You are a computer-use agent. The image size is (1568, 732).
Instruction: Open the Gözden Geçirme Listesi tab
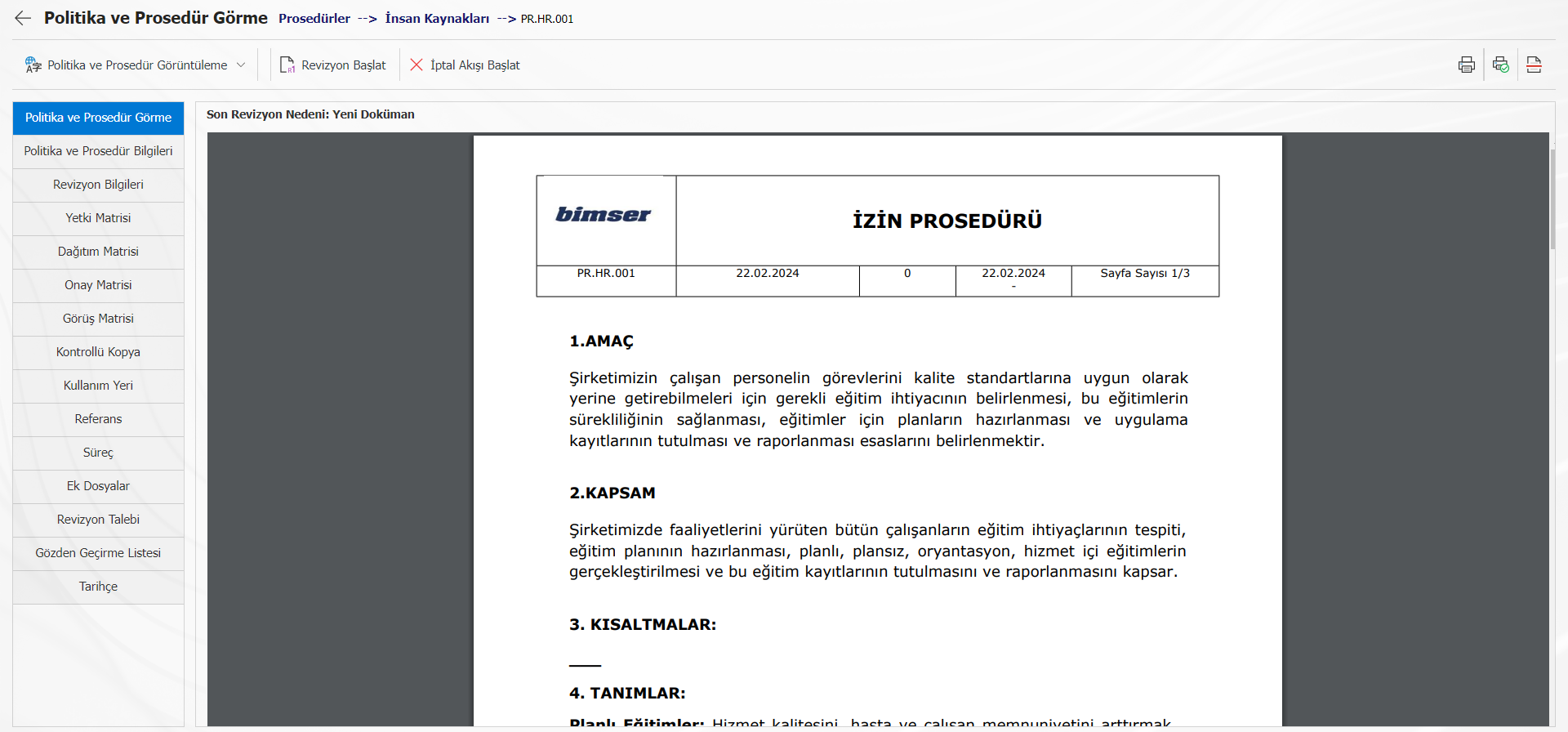(x=98, y=553)
